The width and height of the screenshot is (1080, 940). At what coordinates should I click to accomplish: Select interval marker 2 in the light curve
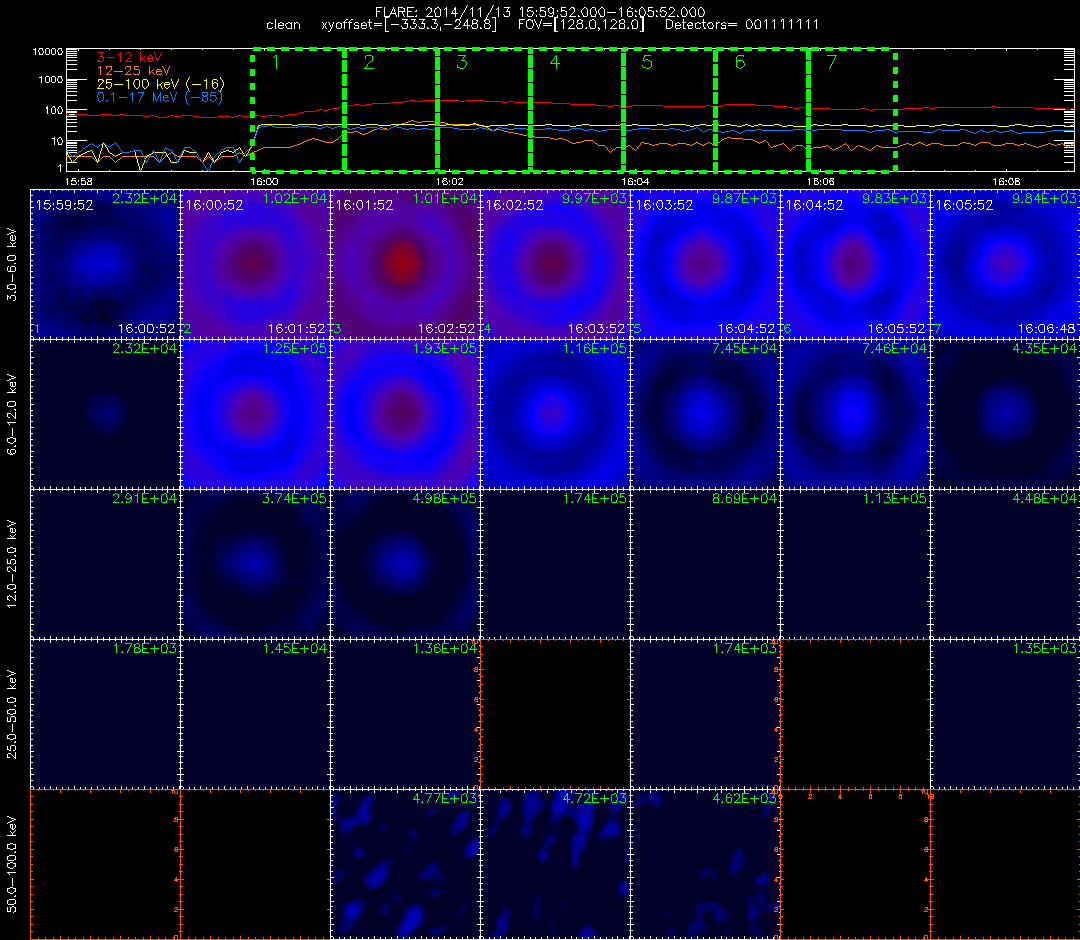tap(369, 62)
